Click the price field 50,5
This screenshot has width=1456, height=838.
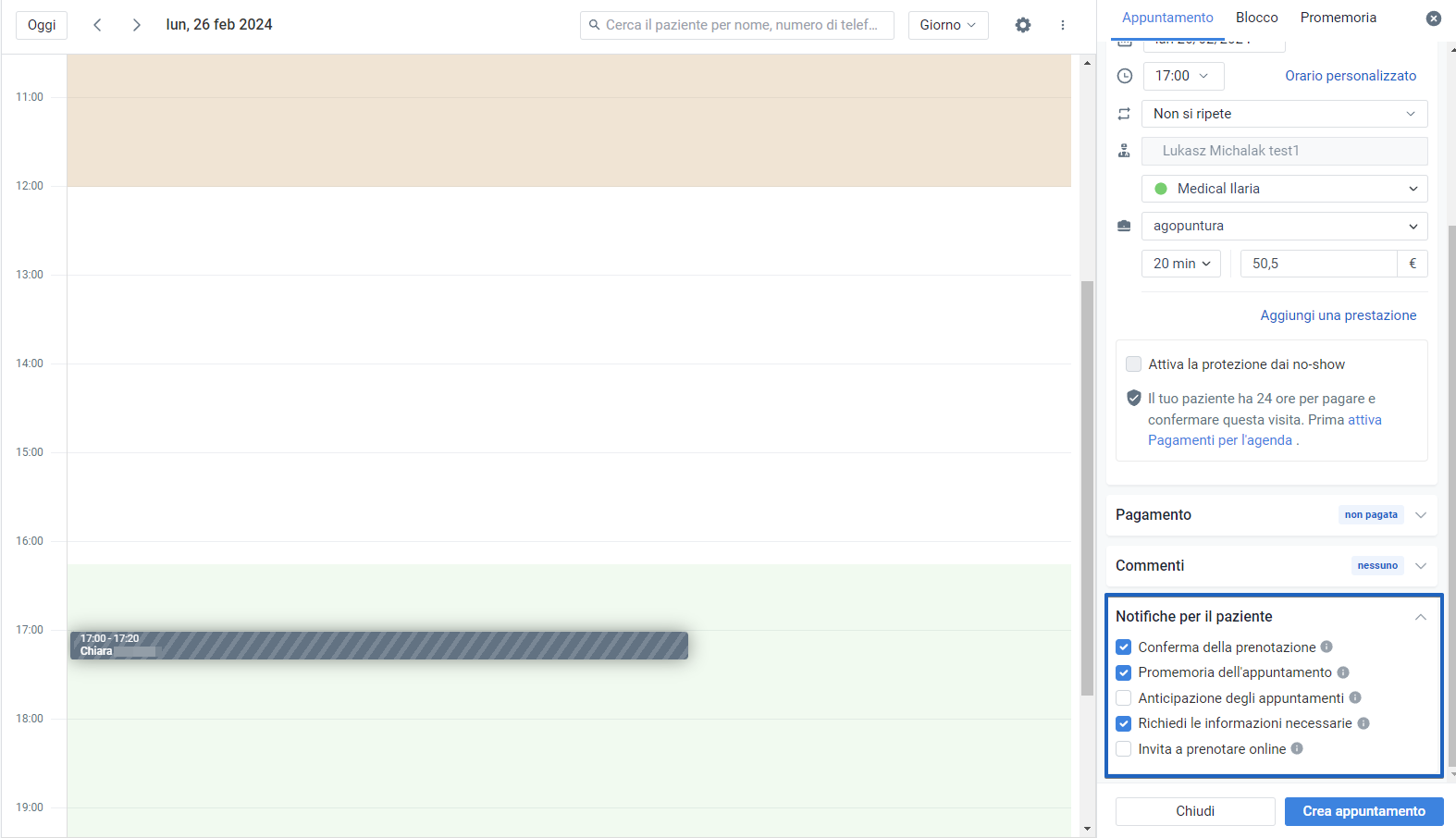click(1318, 264)
